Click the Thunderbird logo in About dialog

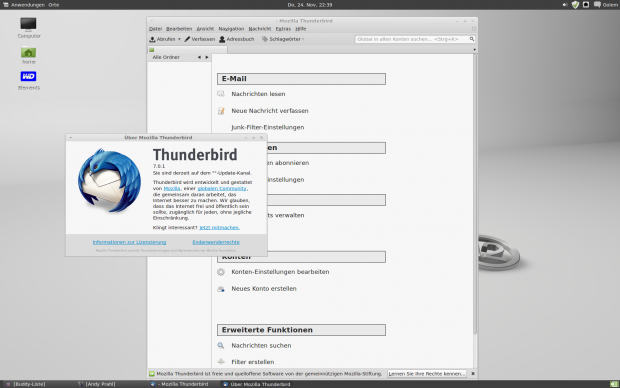pos(109,181)
